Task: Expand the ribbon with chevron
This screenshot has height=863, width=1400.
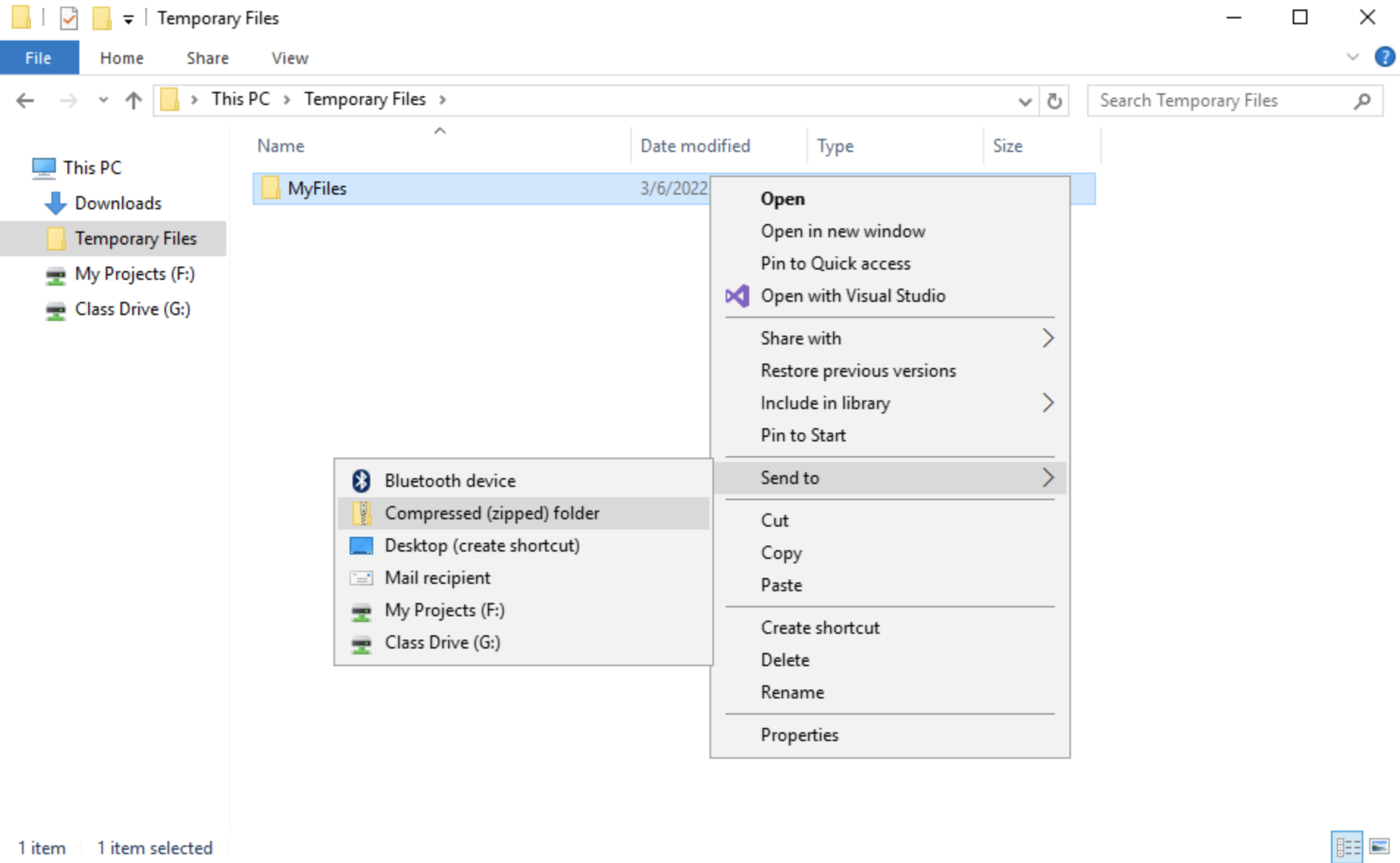Action: pos(1352,57)
